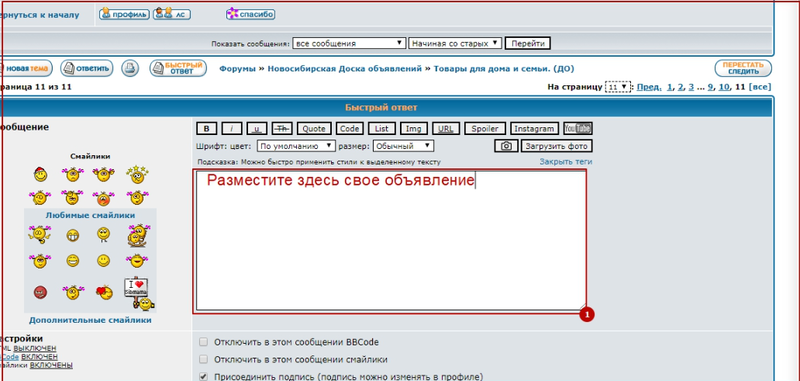Open the 'Начиная со старых' sort dropdown
The height and width of the screenshot is (381, 800).
[x=455, y=43]
